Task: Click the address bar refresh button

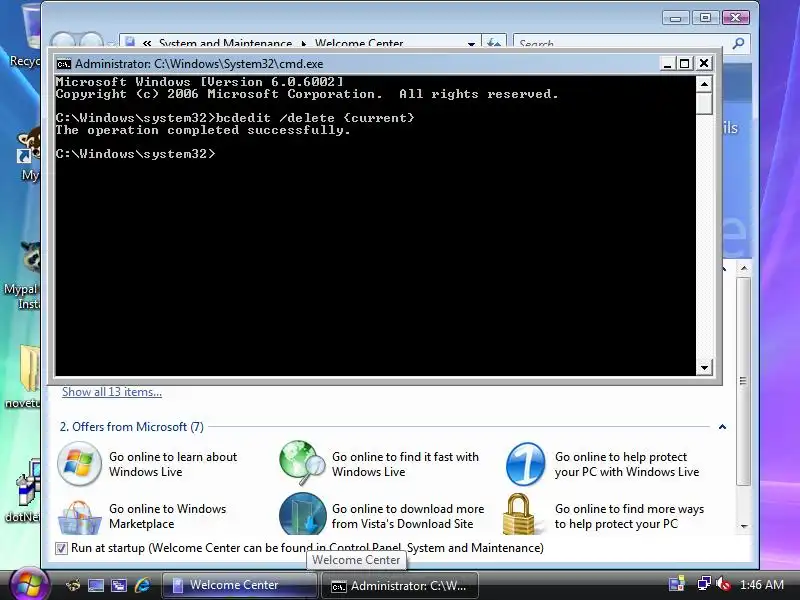Action: point(494,43)
